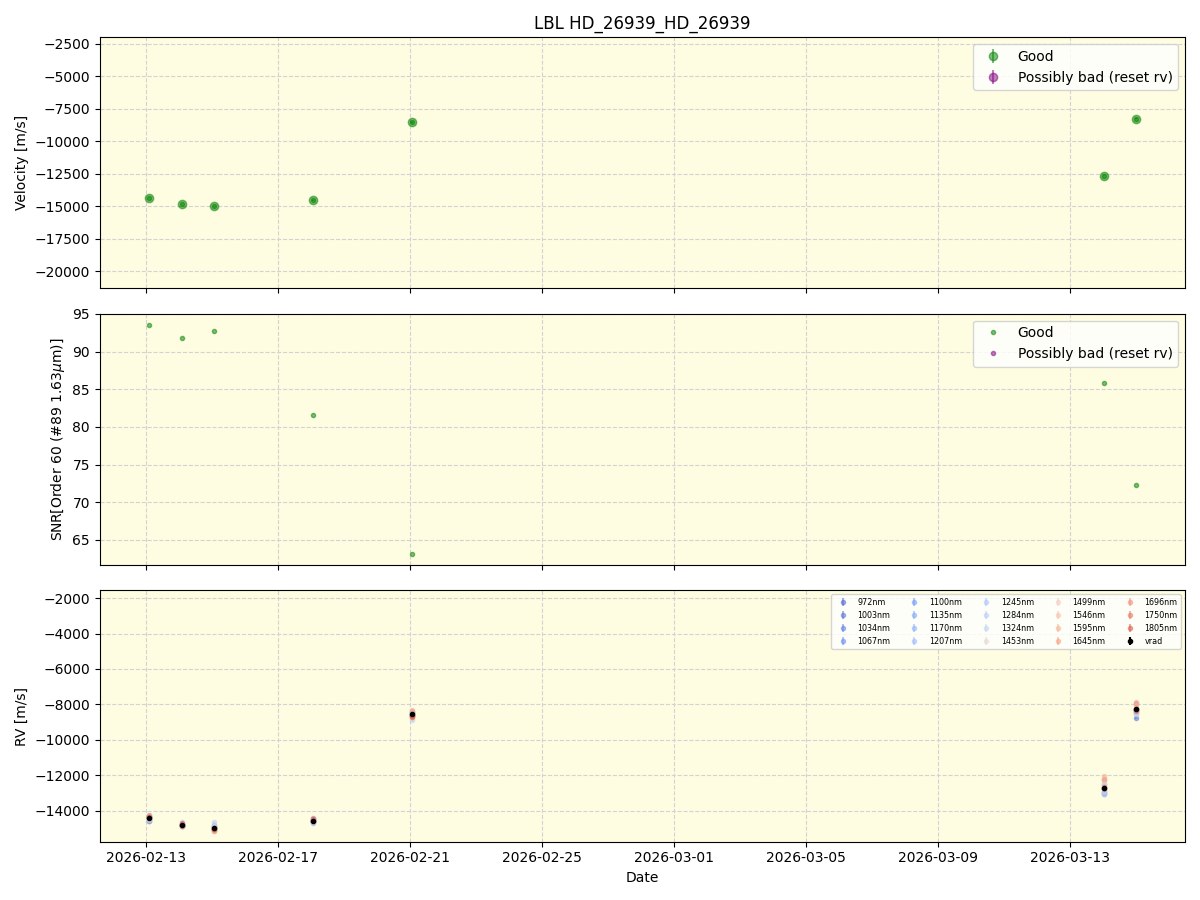Click the 2026-03-13 date tick label
This screenshot has width=1200, height=900.
pos(1070,857)
